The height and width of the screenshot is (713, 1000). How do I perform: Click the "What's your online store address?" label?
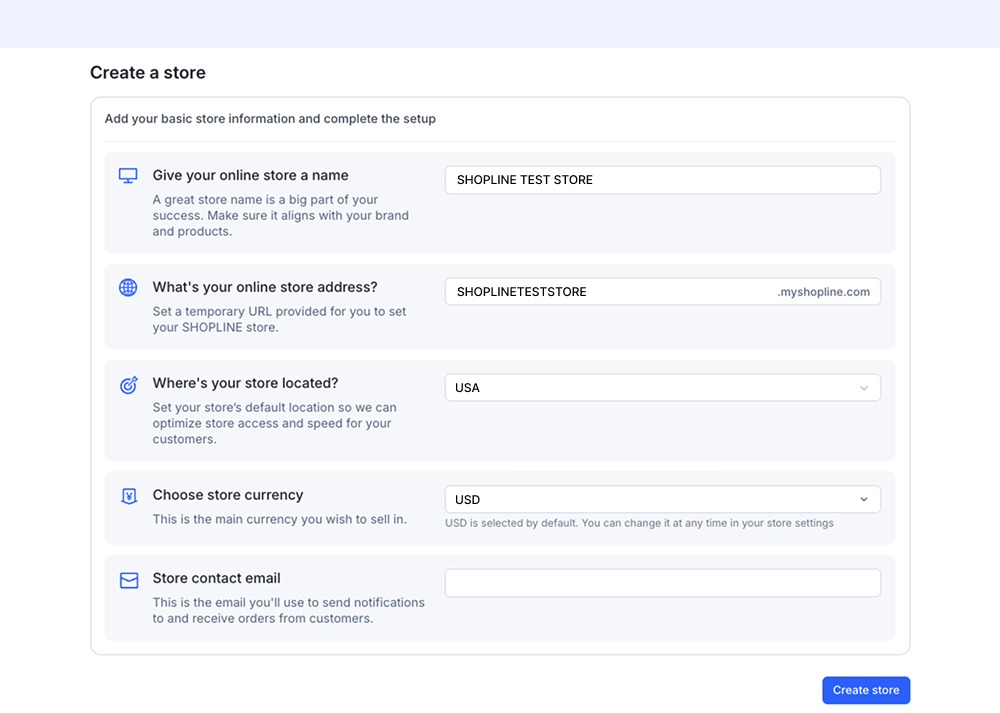[265, 287]
